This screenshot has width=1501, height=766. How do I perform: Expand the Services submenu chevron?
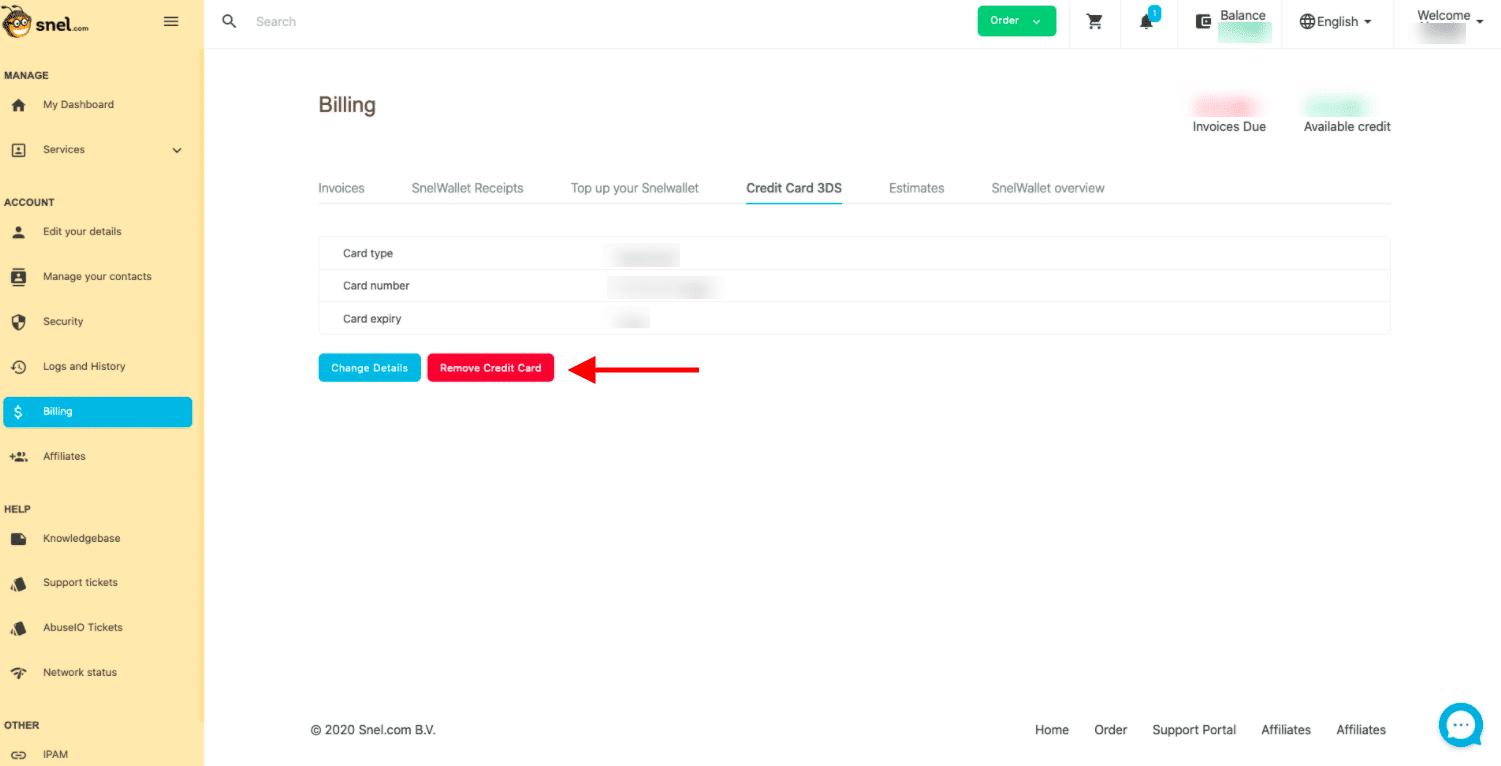point(177,151)
